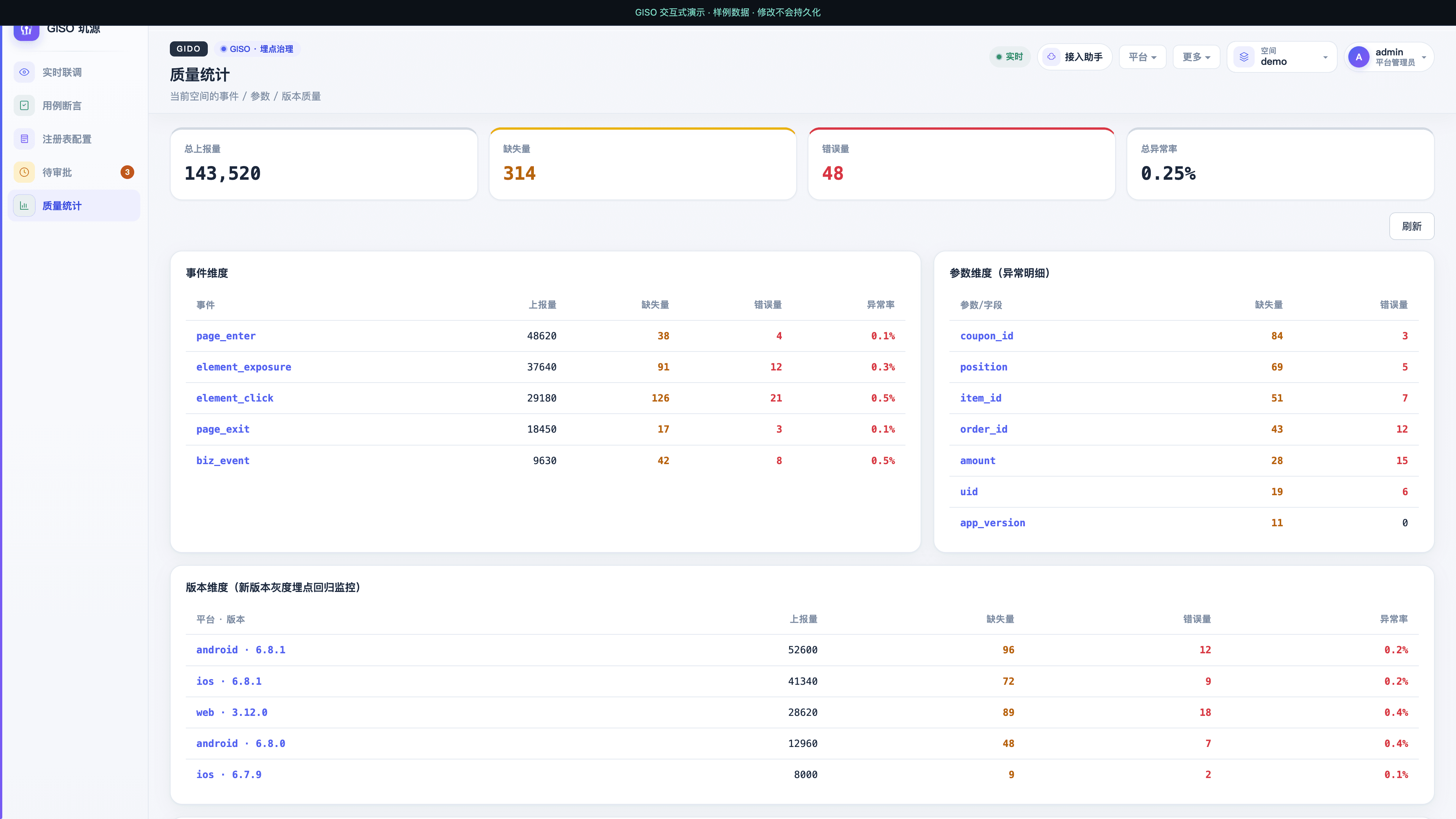Open the admin account menu arrow
This screenshot has width=1456, height=819.
1424,58
